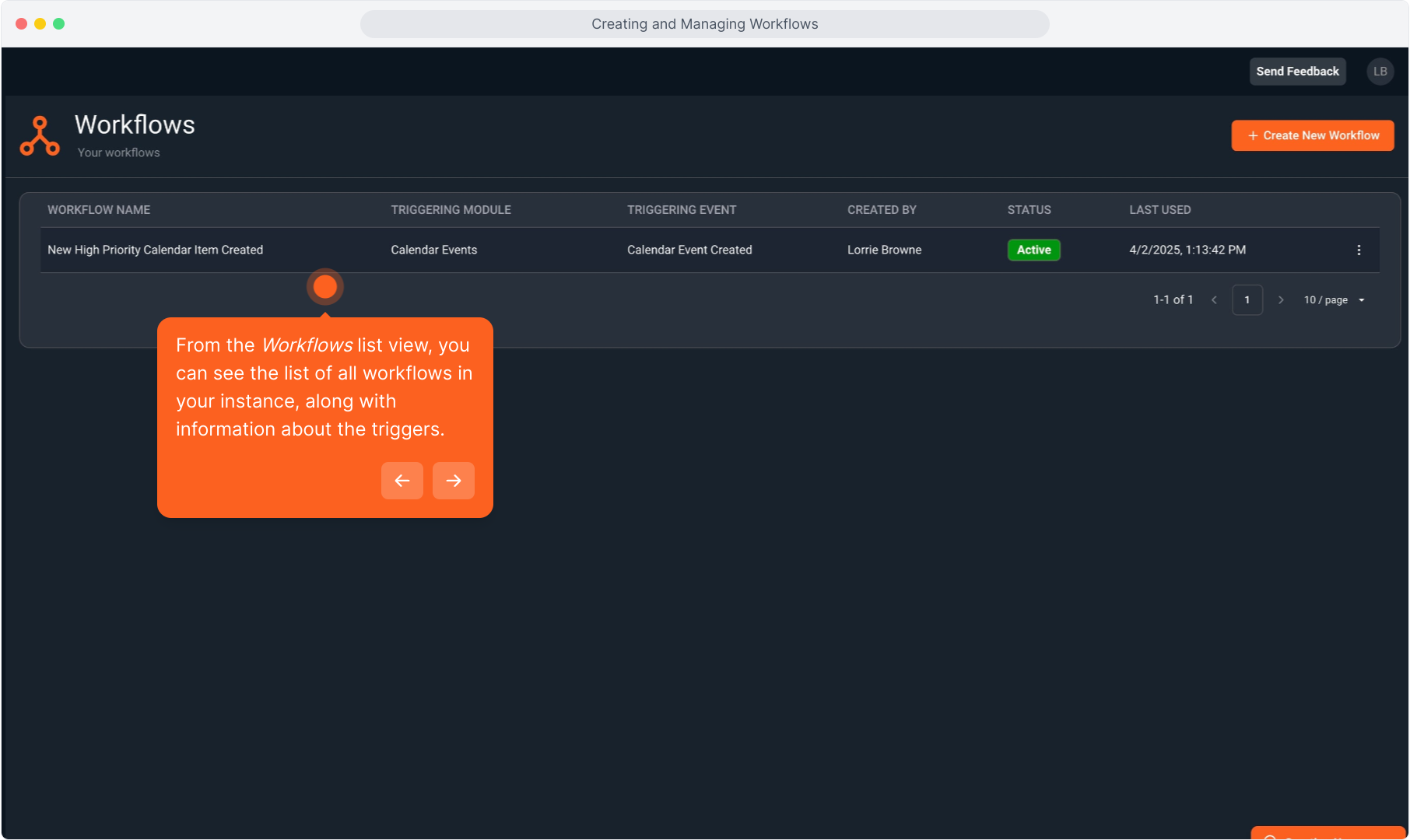
Task: Go to previous tooltip step arrow
Action: (402, 481)
